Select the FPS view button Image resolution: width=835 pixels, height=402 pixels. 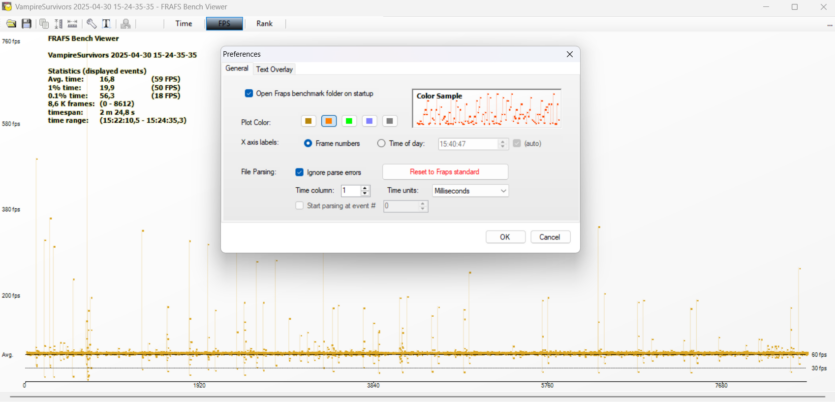click(224, 23)
